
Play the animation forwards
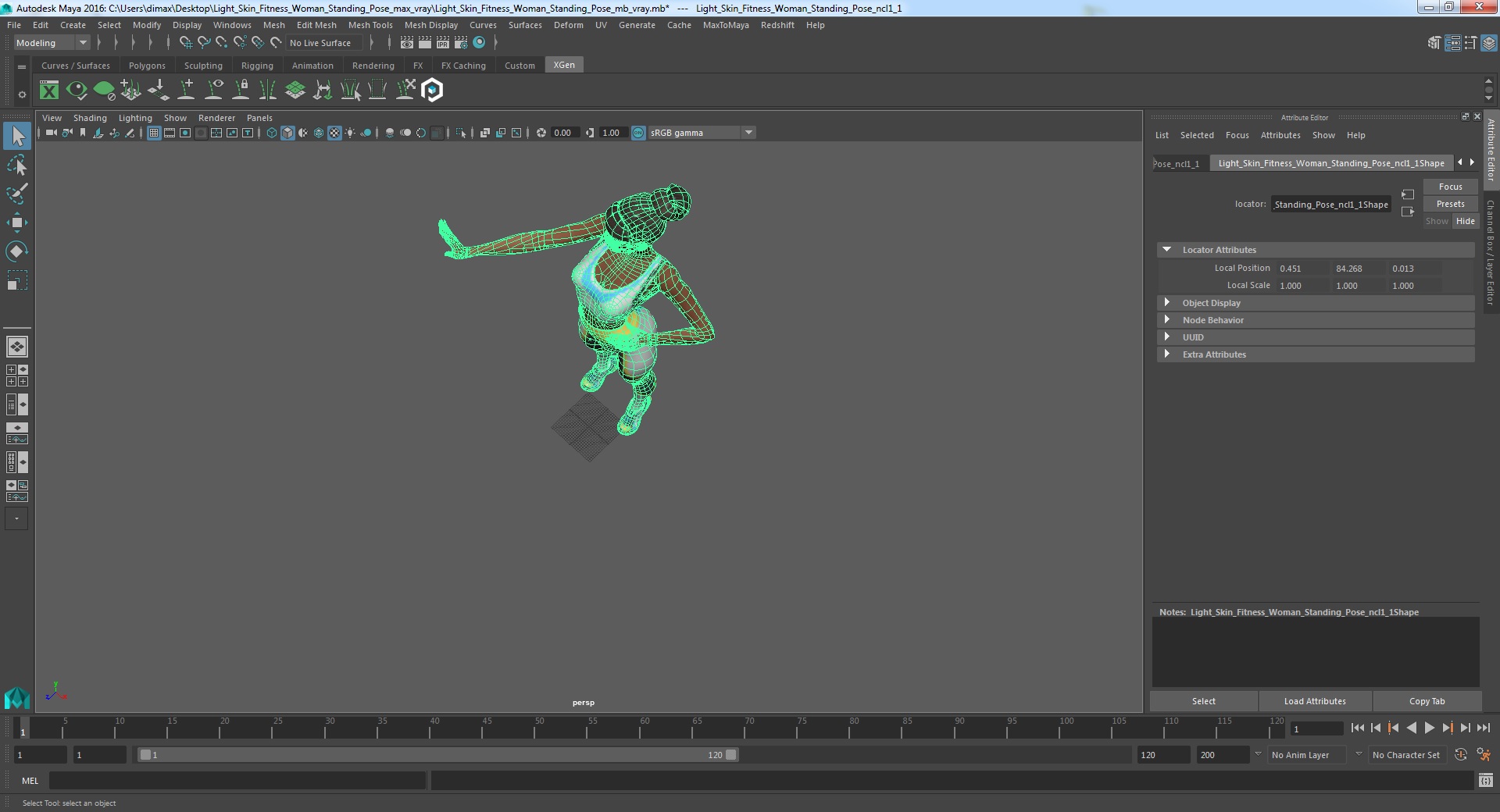click(x=1429, y=728)
